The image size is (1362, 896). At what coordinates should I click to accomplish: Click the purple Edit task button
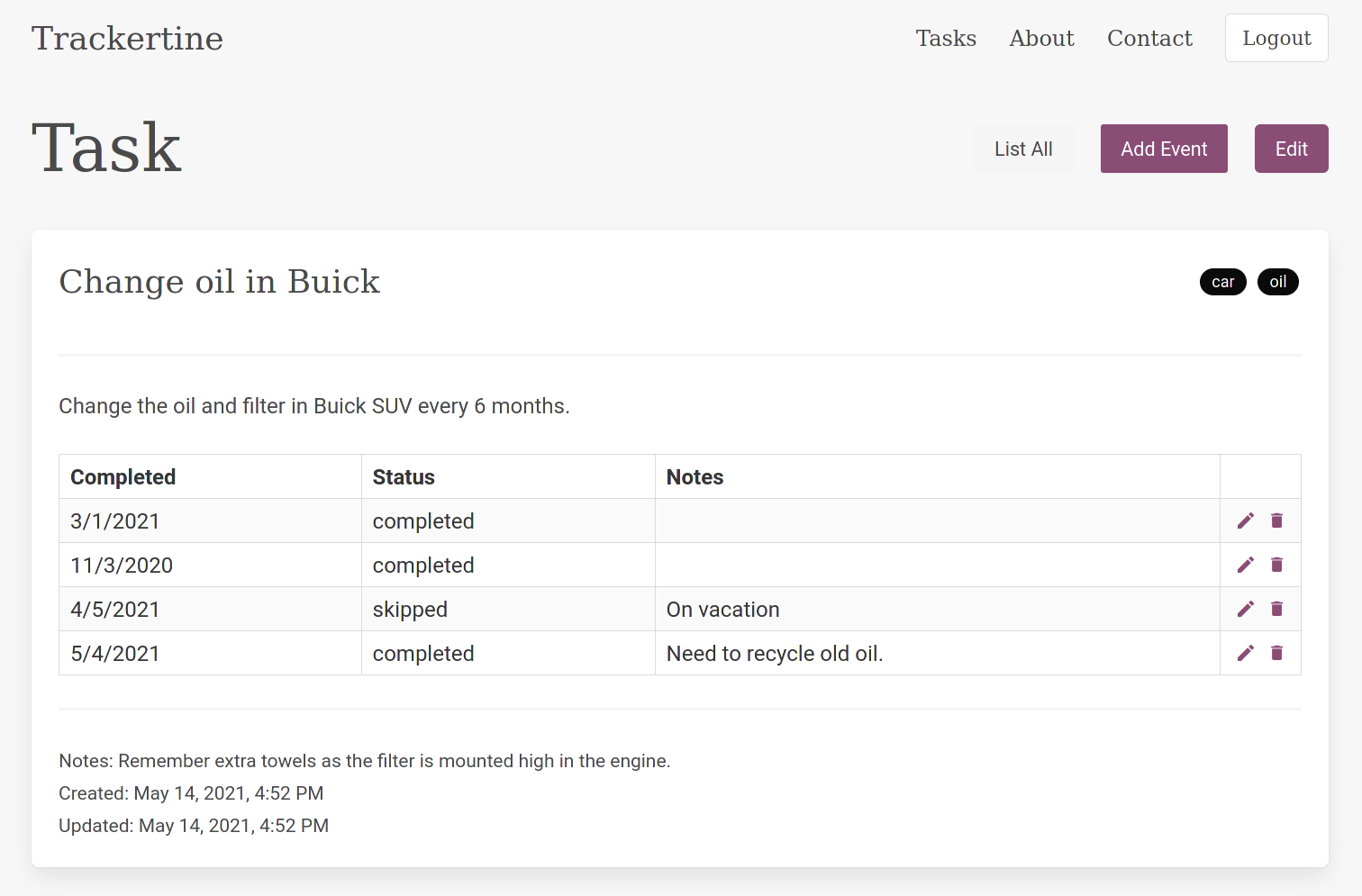pos(1291,149)
